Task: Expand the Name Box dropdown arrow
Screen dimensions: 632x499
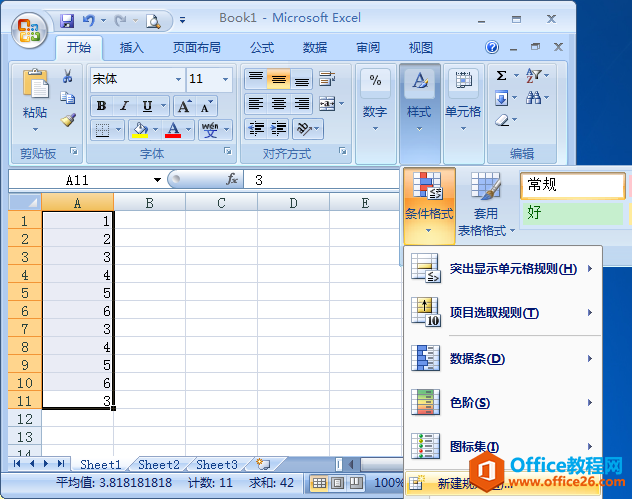Action: [157, 180]
